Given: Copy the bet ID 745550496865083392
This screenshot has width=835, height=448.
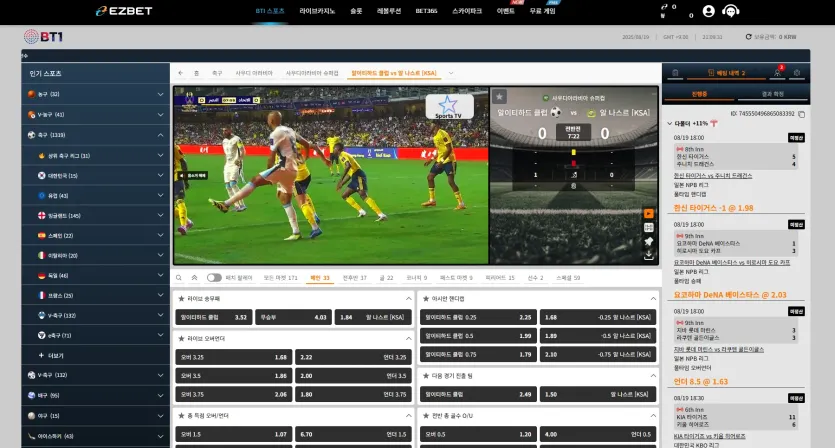Looking at the screenshot, I should pos(801,114).
